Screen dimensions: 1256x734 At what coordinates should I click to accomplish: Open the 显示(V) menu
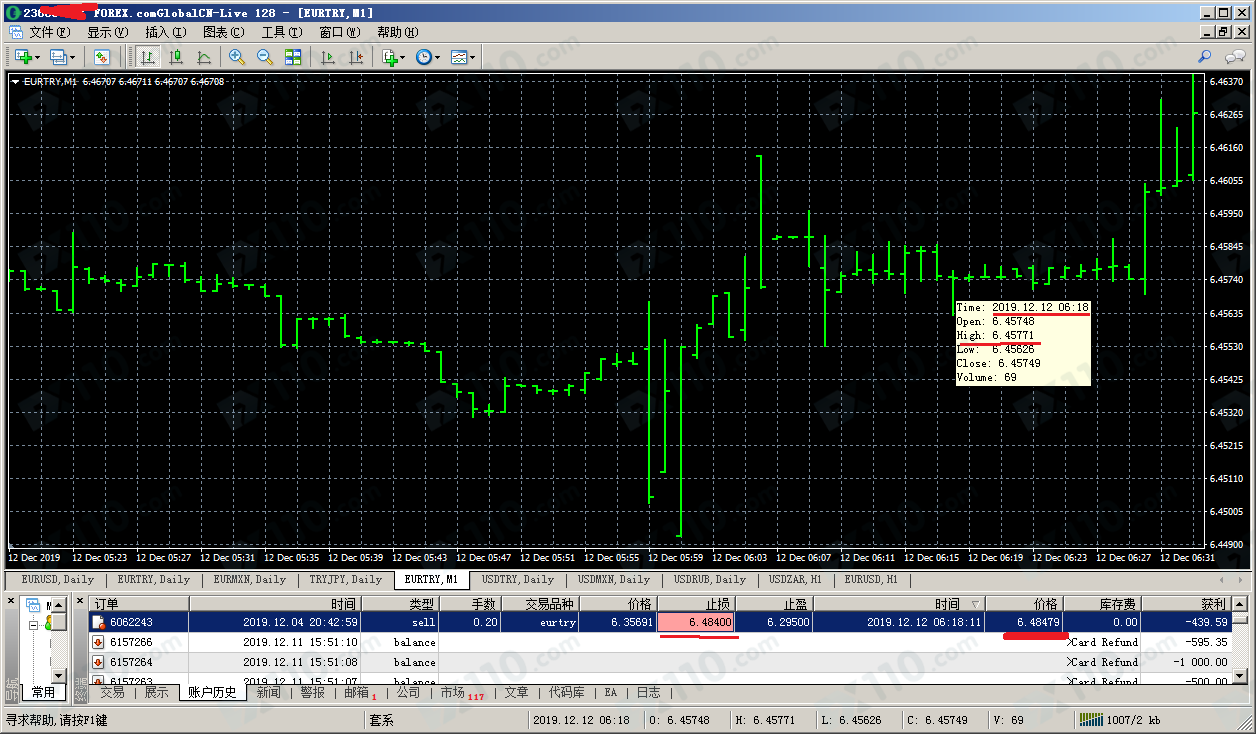(107, 32)
